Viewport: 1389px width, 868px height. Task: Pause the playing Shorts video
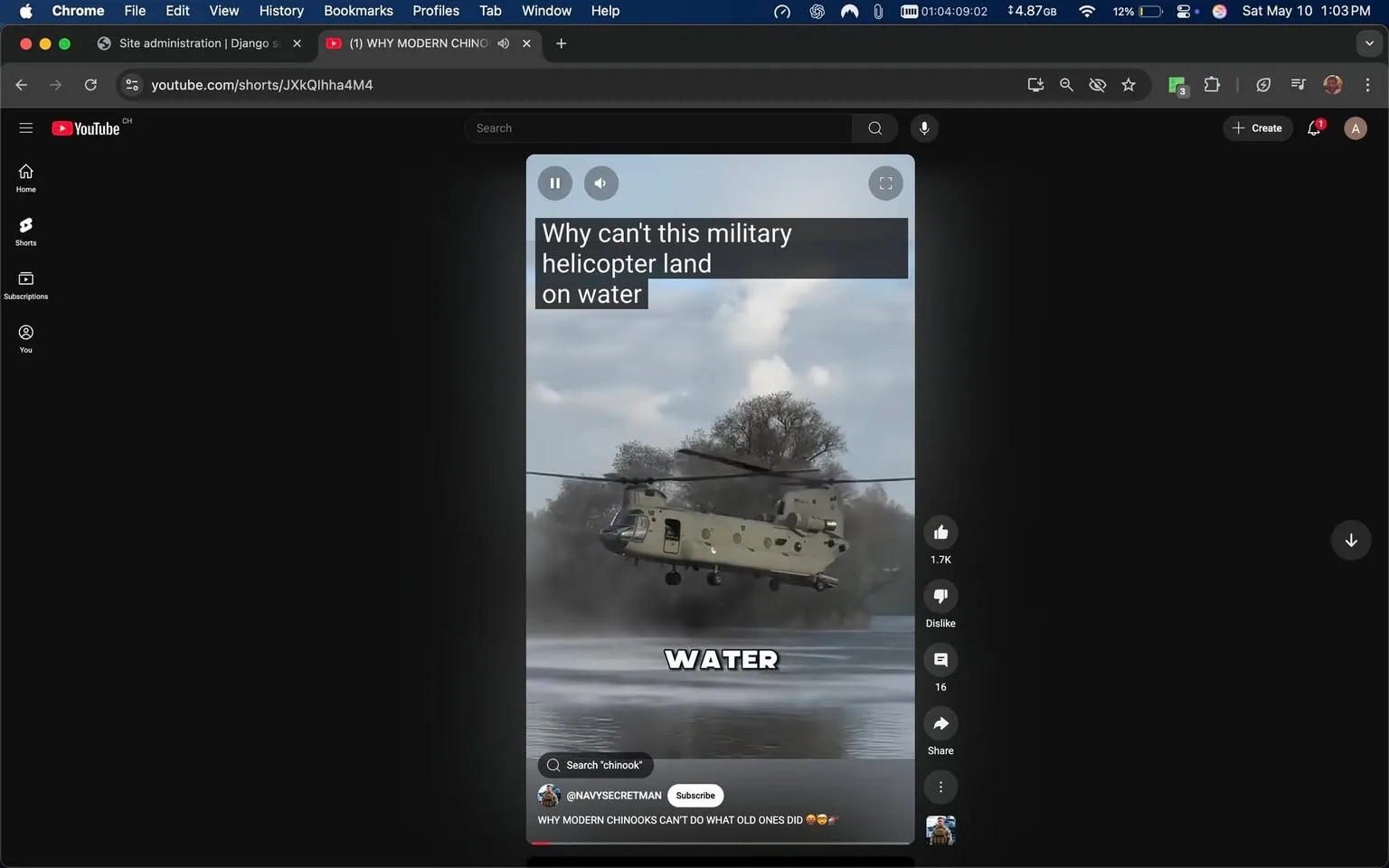coord(554,183)
